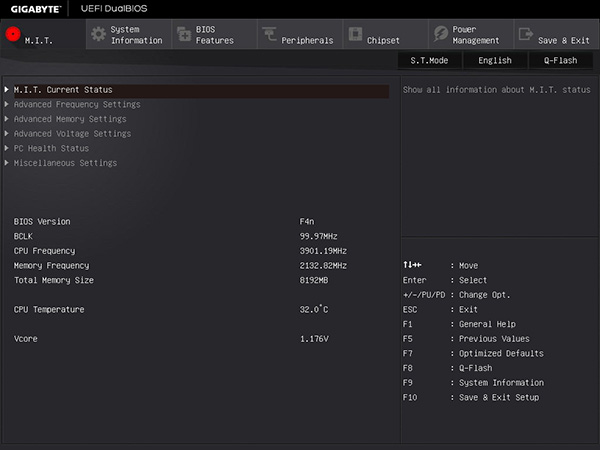Click the BIOS Version label
The image size is (600, 450).
tap(42, 222)
